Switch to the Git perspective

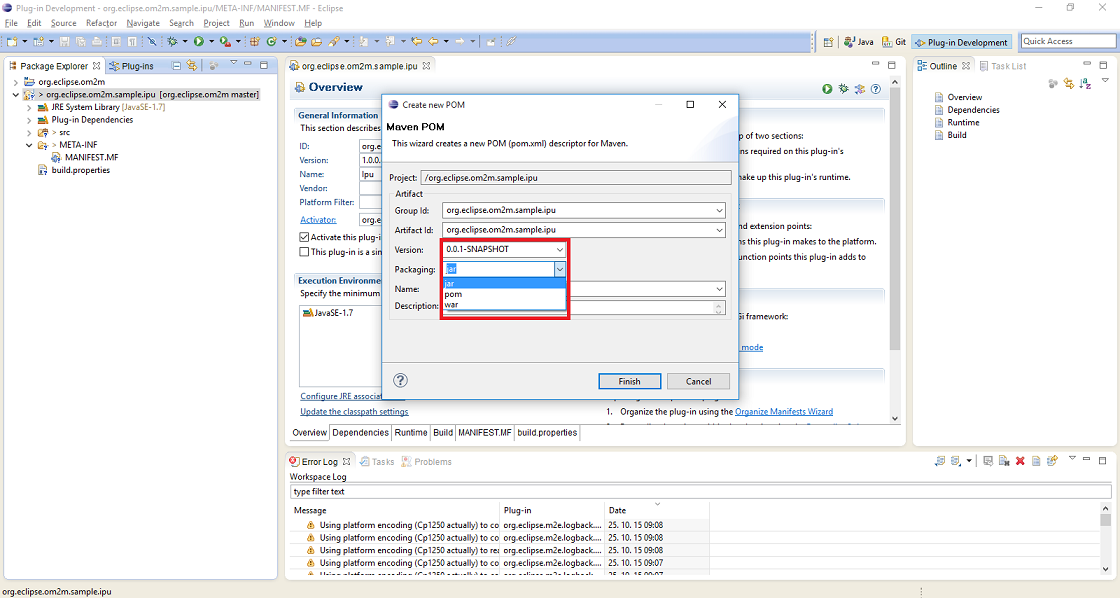point(894,42)
